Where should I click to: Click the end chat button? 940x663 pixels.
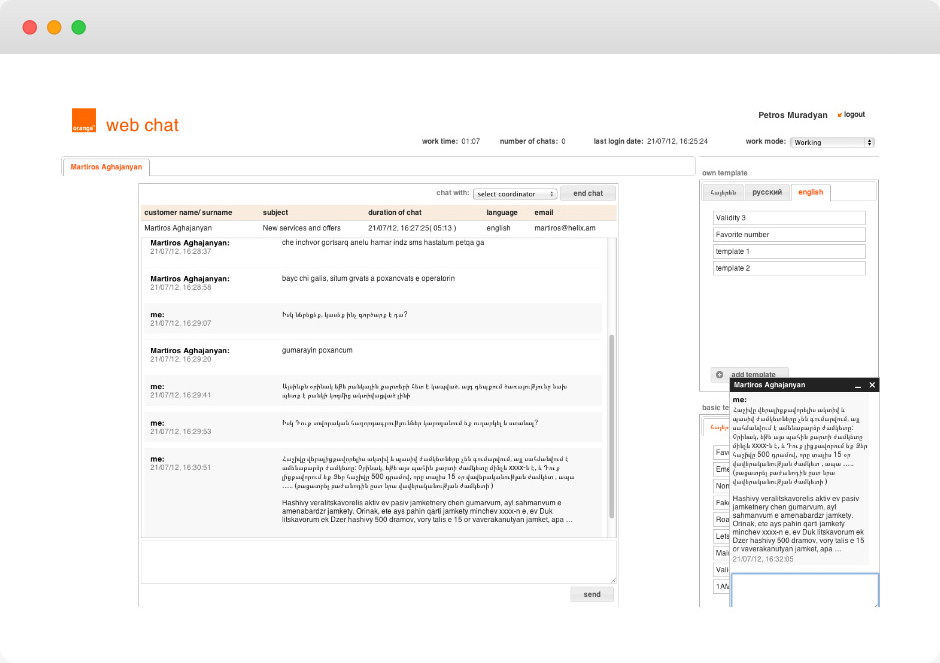click(588, 193)
